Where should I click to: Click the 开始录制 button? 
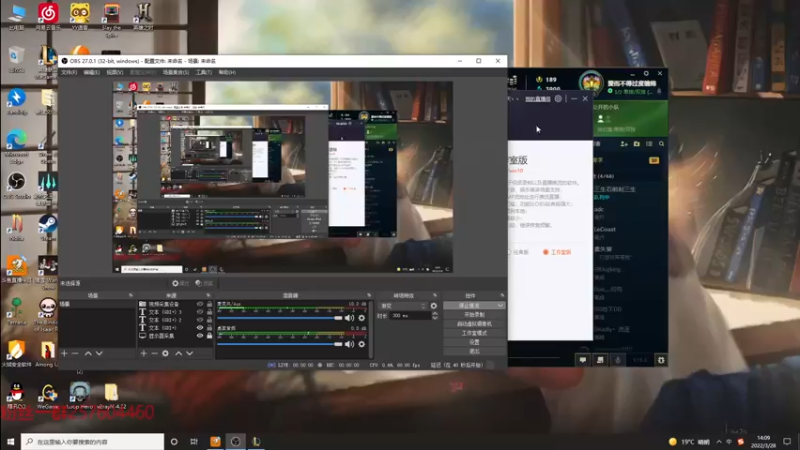pos(474,315)
